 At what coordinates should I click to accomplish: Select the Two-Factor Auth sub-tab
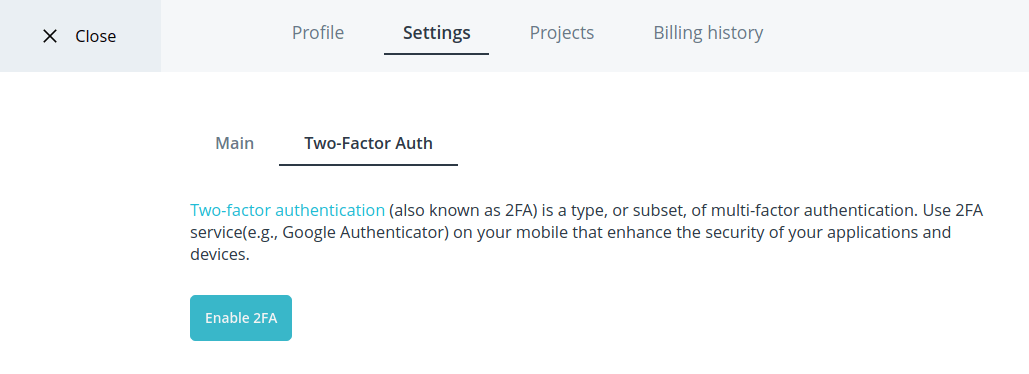coord(368,143)
